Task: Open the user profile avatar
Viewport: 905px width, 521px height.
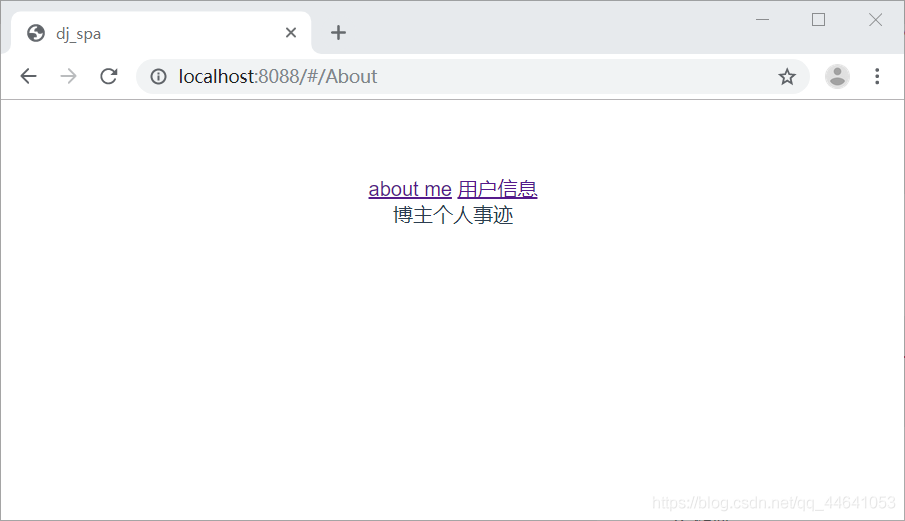Action: coord(837,76)
